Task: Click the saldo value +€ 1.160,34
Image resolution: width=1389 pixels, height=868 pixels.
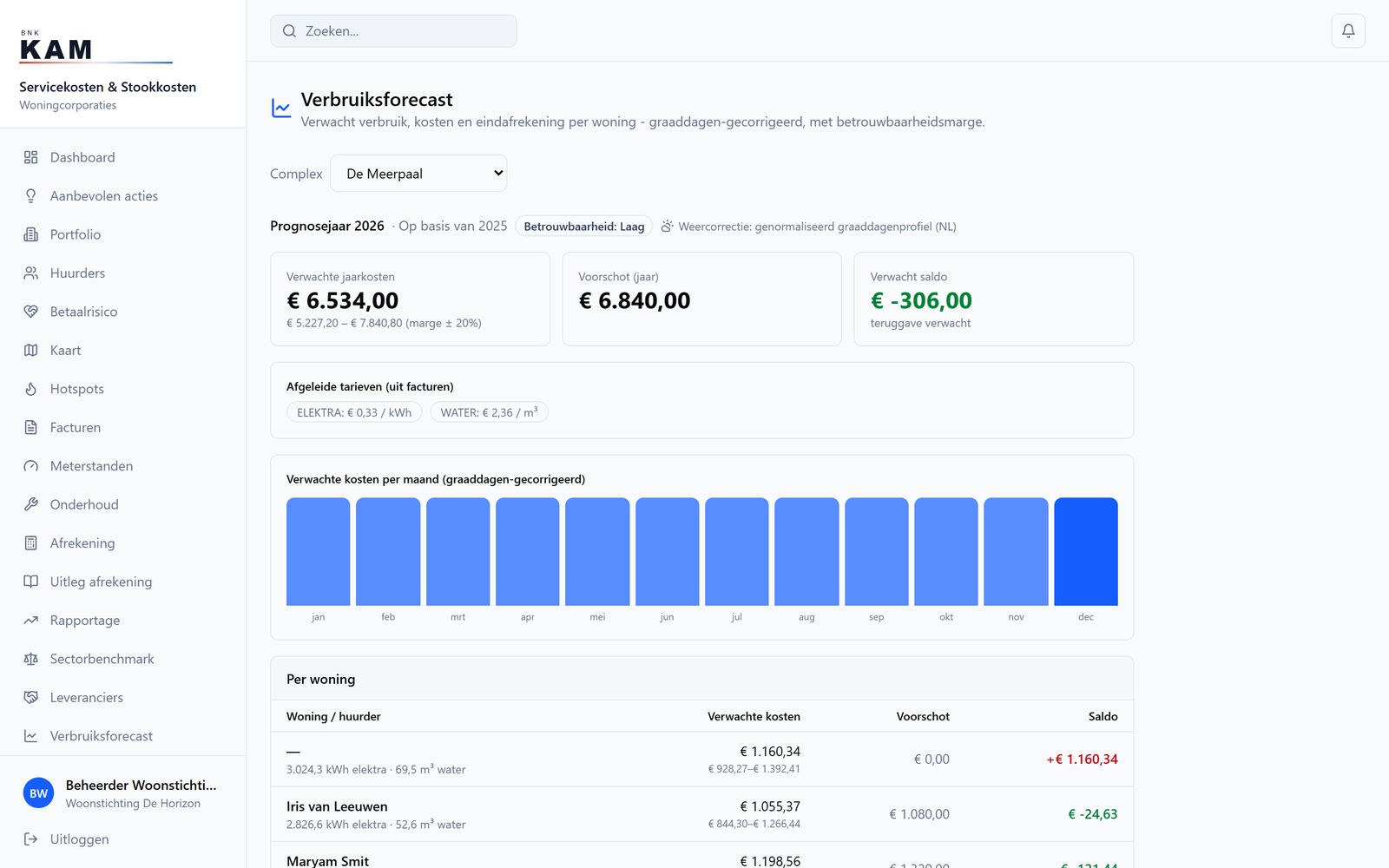Action: point(1082,759)
